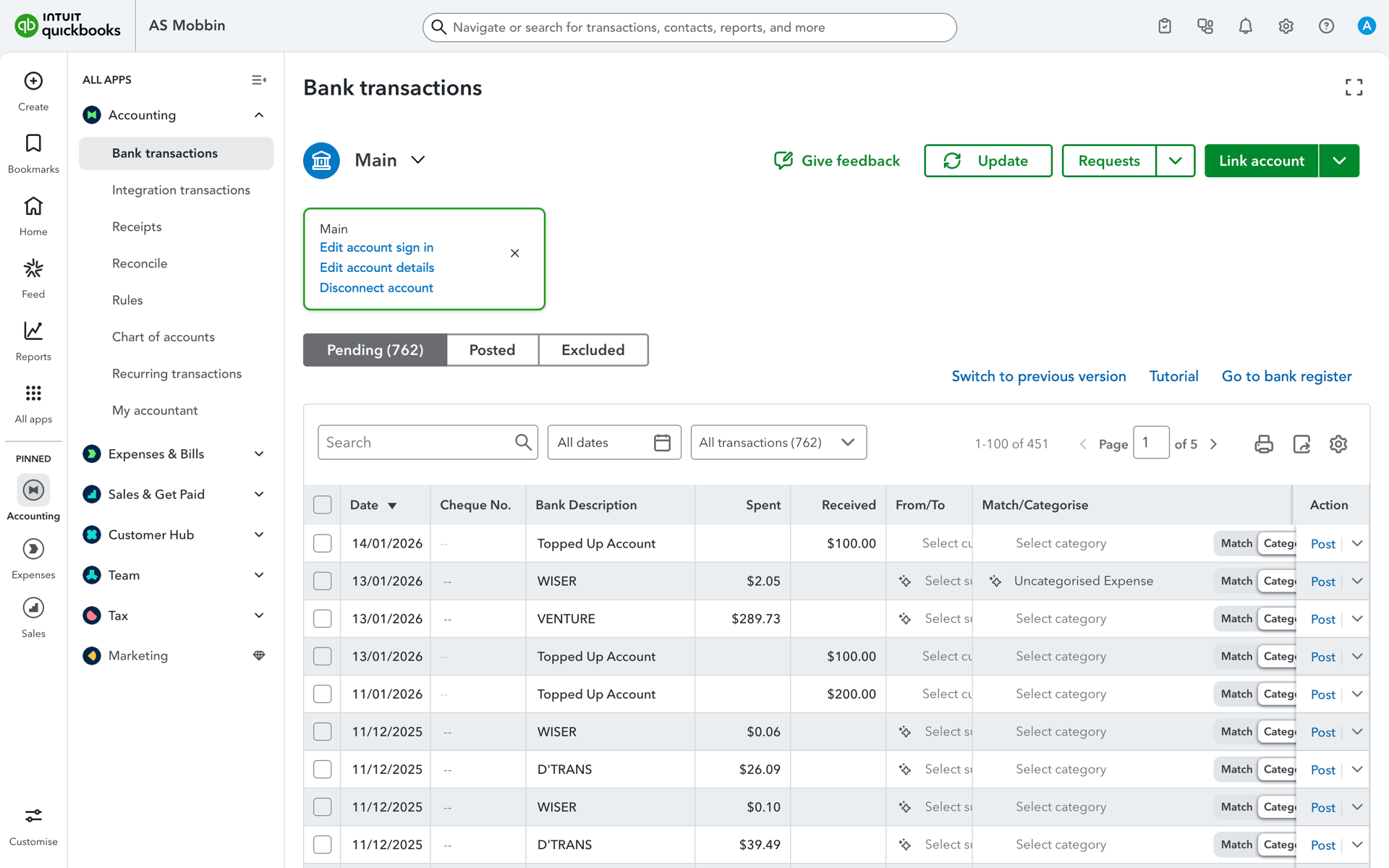Open the screens/apps icon in top header

tap(1205, 26)
